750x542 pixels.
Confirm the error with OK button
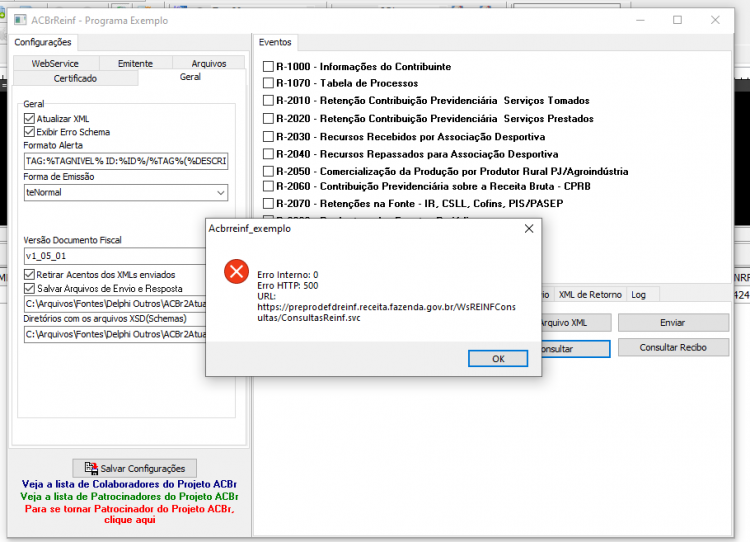point(498,359)
